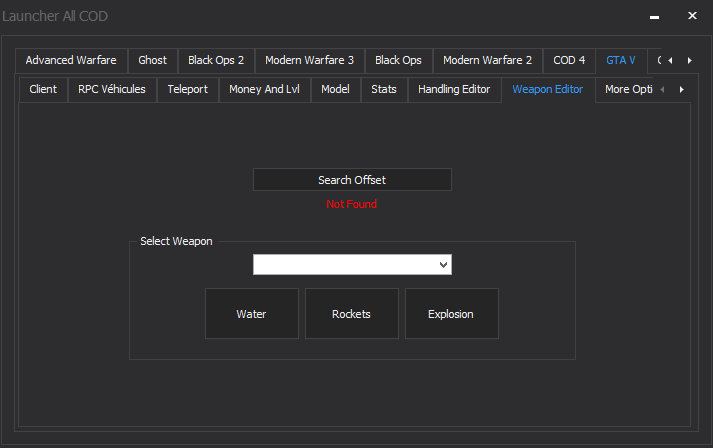
Task: Minimize the Launcher All COD window
Action: pyautogui.click(x=654, y=16)
